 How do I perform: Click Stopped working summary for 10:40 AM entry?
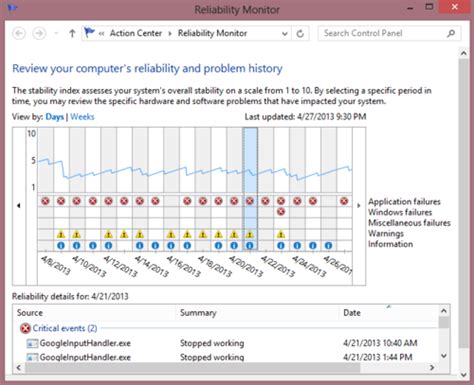point(212,343)
